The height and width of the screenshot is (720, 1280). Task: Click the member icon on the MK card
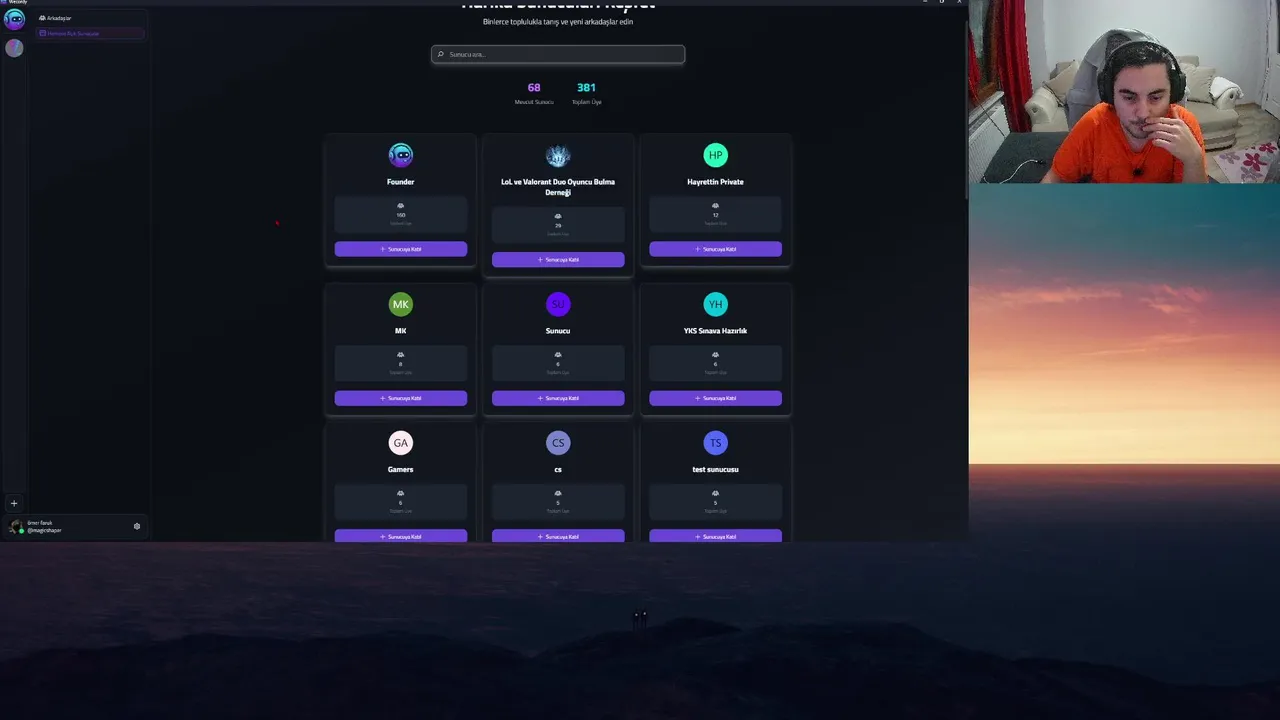401,355
